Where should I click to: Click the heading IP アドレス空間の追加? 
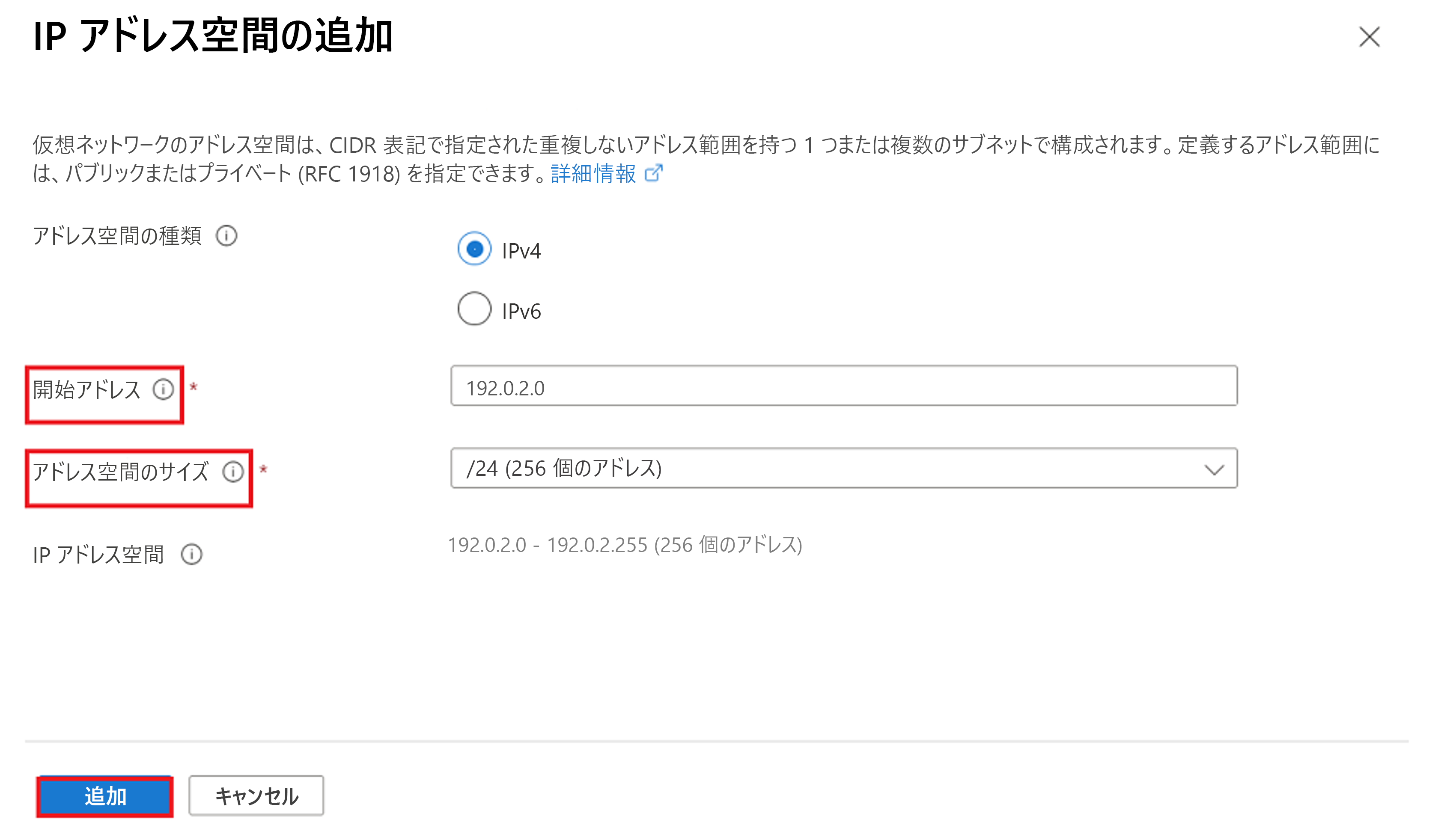pos(213,36)
